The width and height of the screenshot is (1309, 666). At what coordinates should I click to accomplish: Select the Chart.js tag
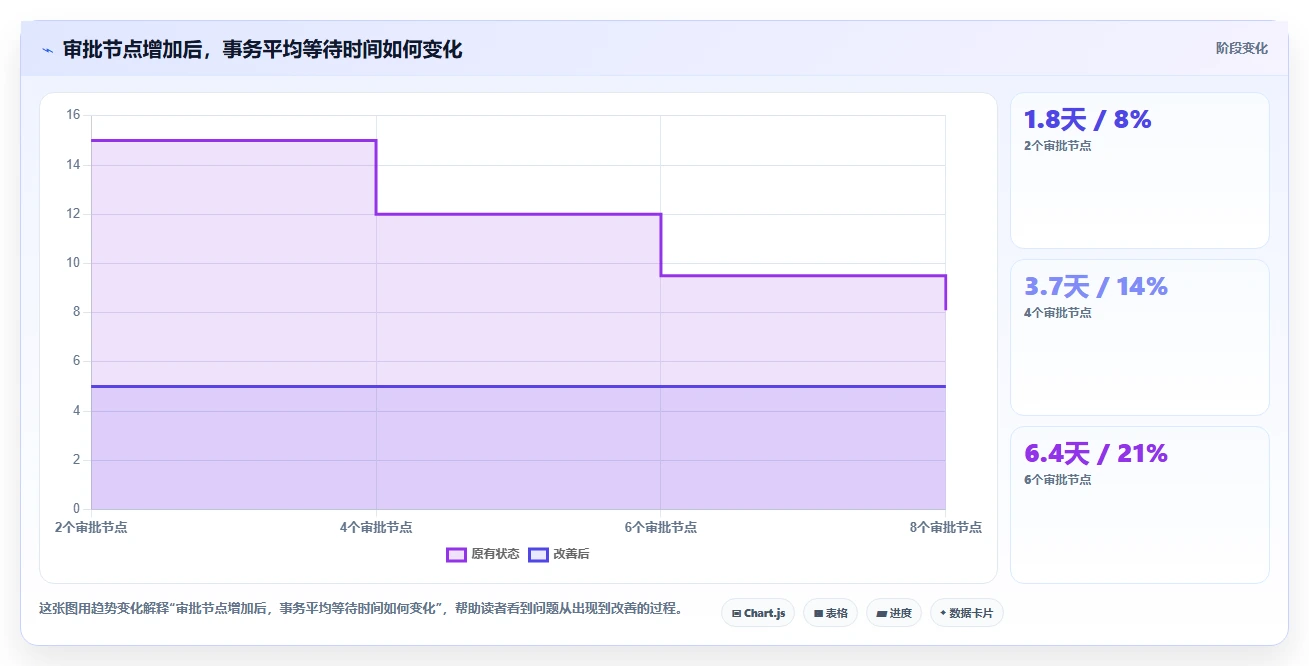(x=758, y=613)
